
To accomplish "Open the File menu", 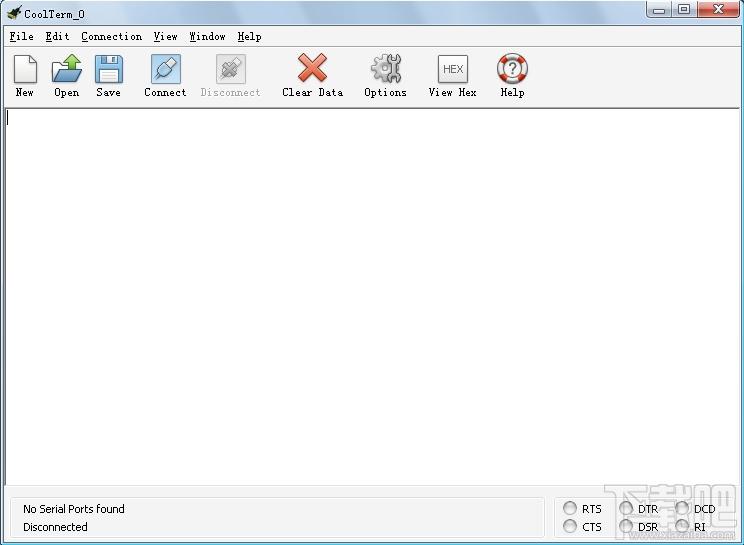I will pos(21,37).
